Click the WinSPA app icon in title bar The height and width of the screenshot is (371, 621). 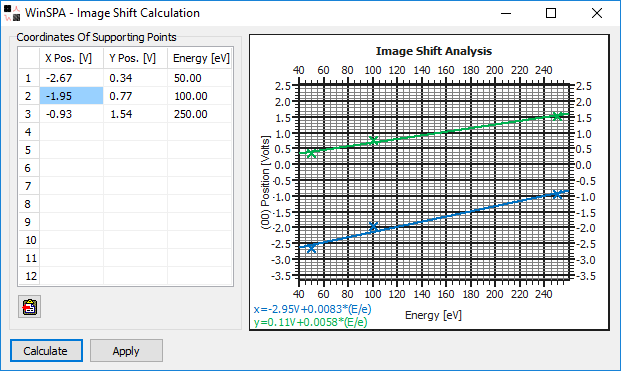click(12, 13)
